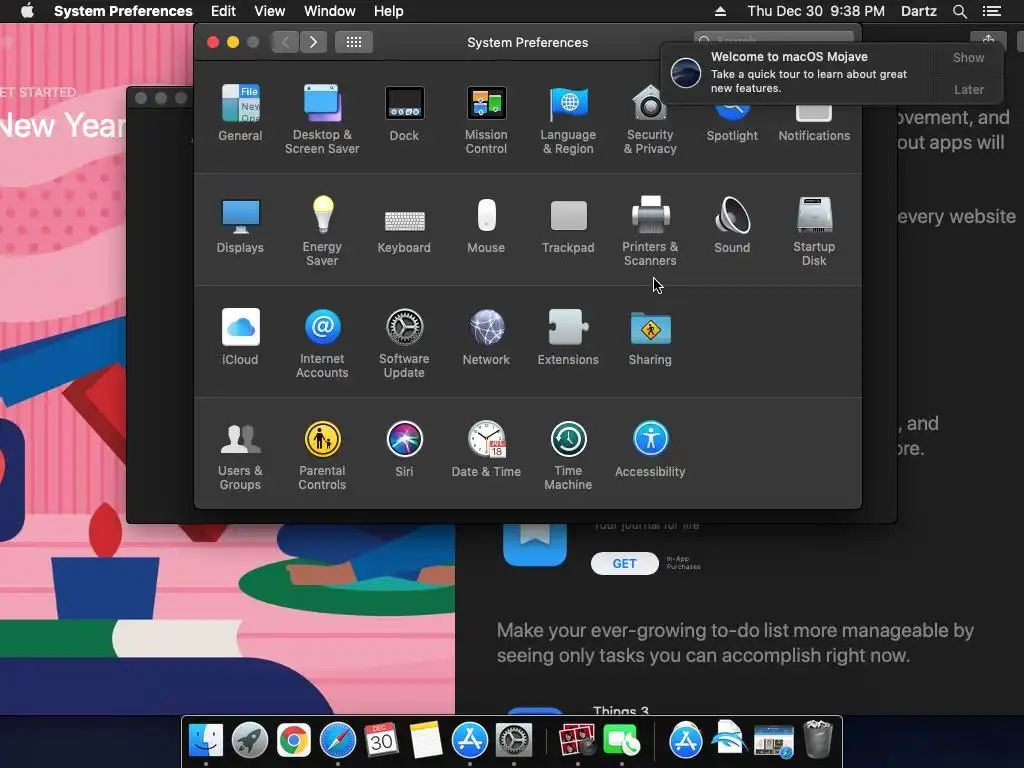
Task: Open the Network preferences pane
Action: [486, 337]
